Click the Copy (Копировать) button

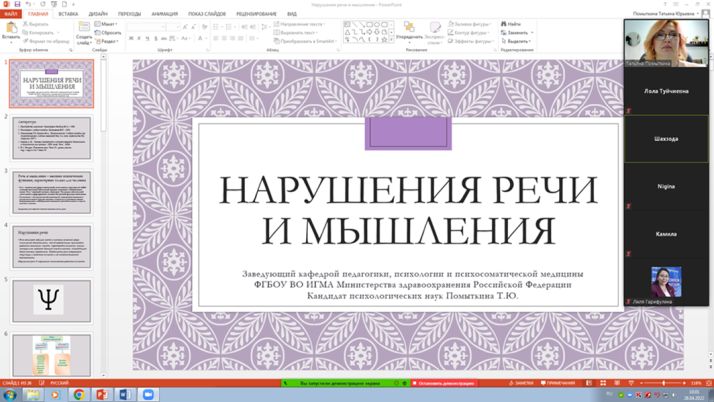coord(39,32)
